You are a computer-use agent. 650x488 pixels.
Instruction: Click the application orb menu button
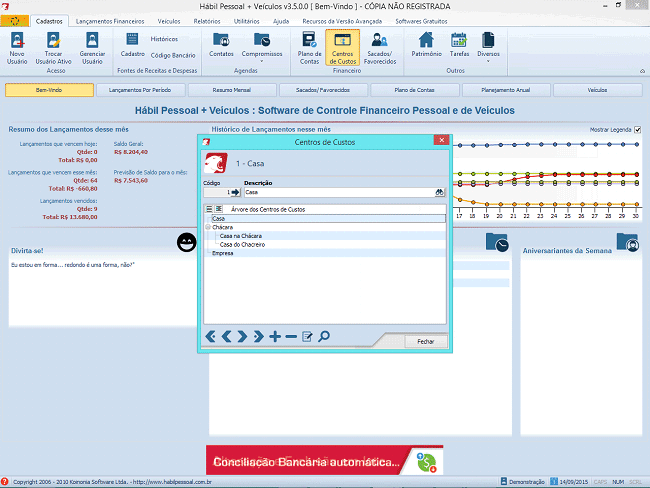(x=15, y=21)
